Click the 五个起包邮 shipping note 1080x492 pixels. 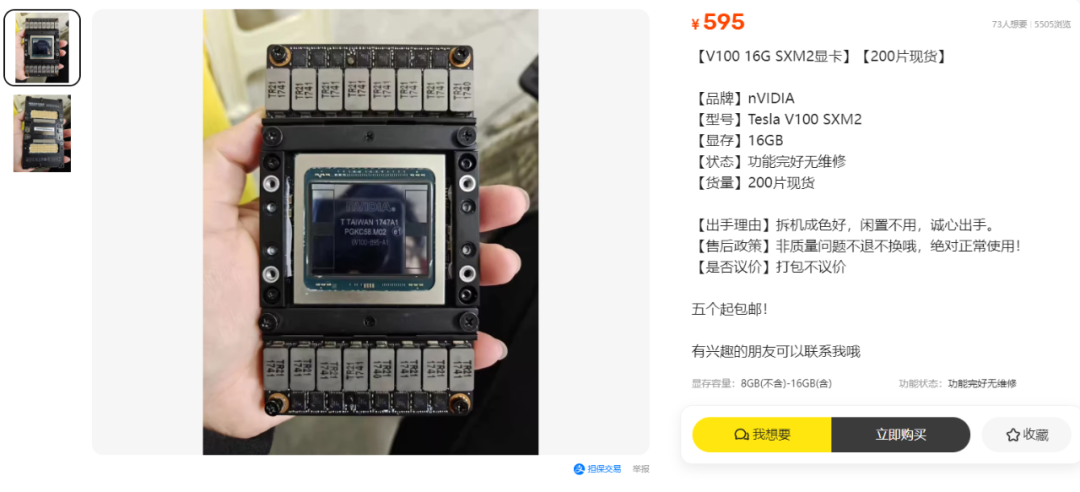(729, 309)
